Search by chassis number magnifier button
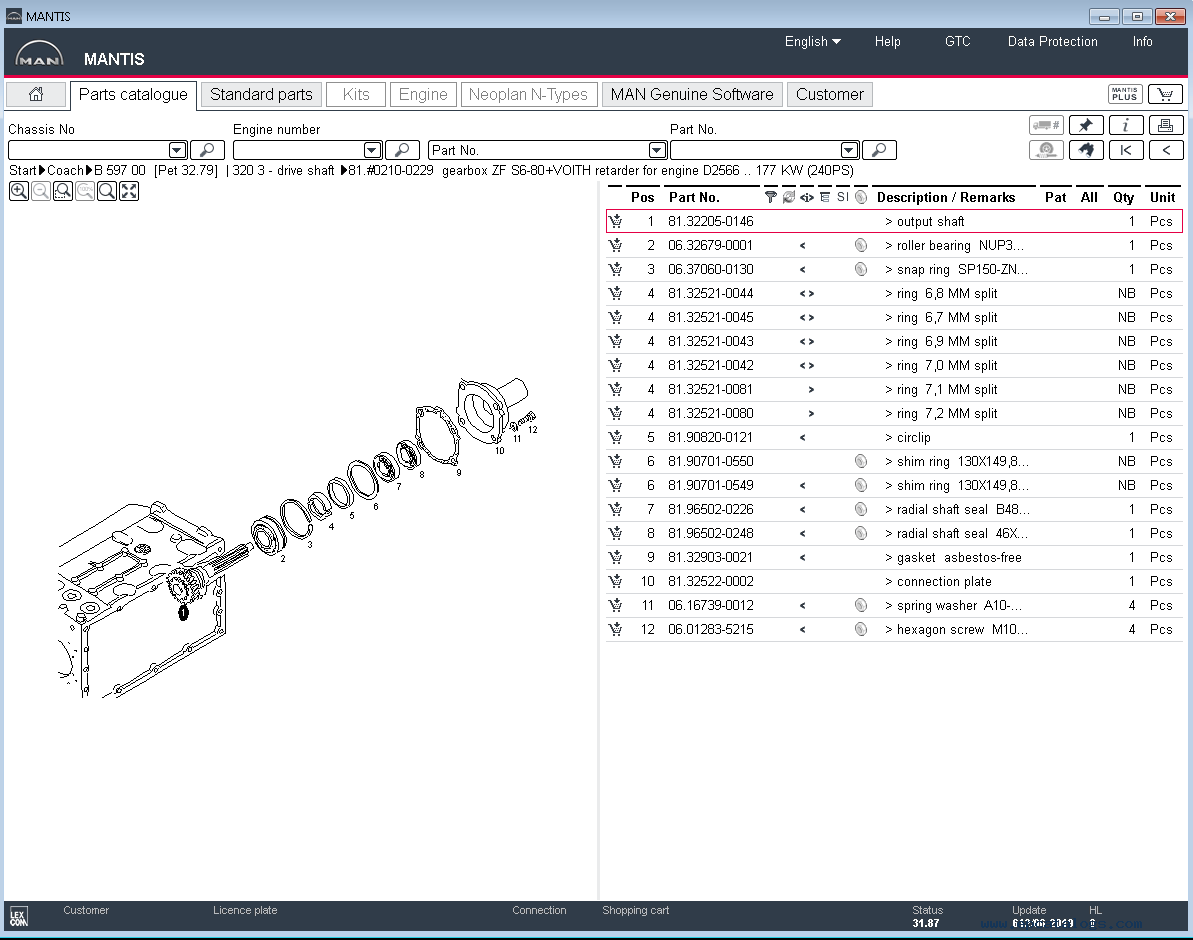 pyautogui.click(x=207, y=150)
